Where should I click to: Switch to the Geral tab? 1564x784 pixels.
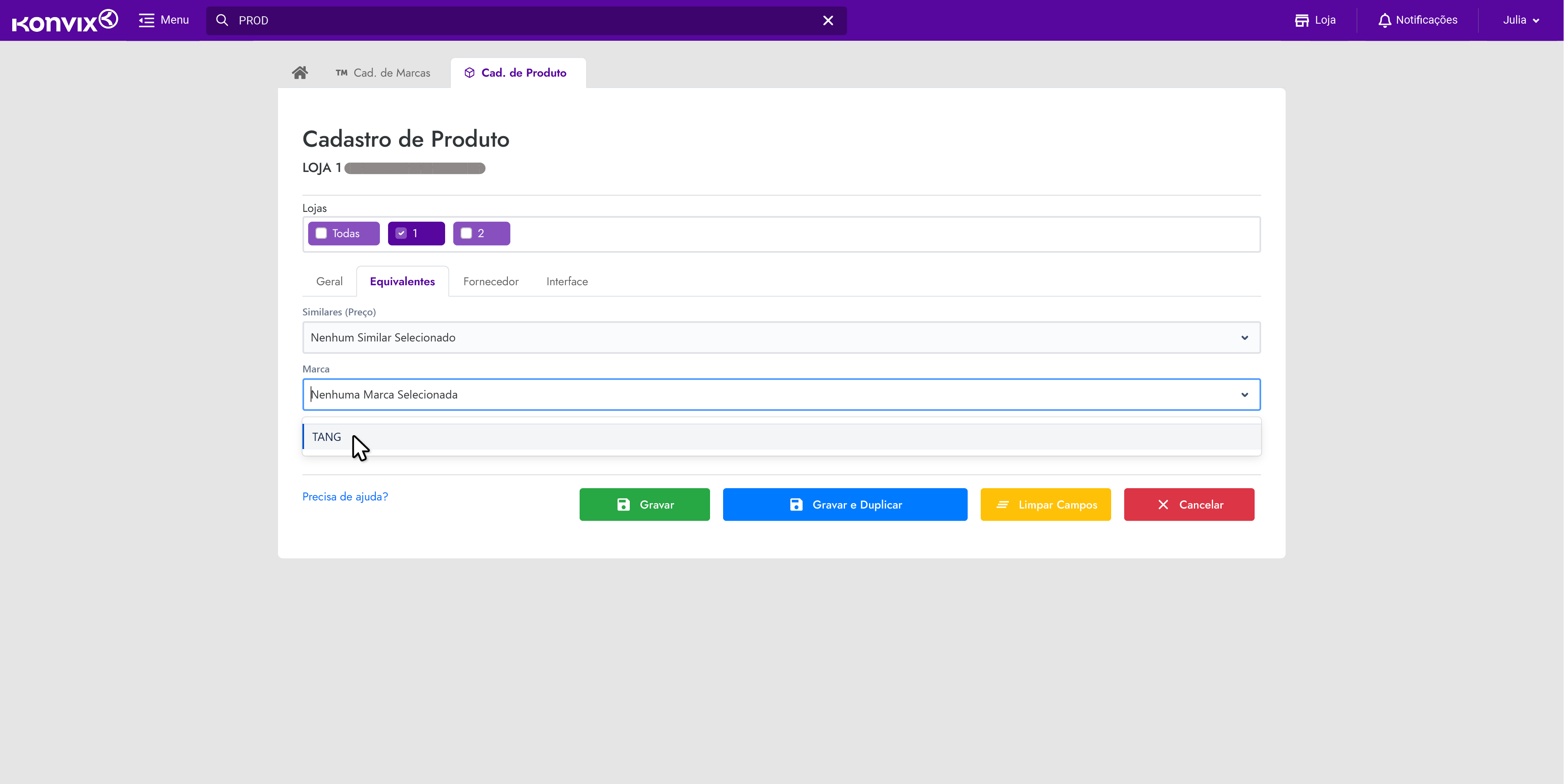(x=329, y=282)
